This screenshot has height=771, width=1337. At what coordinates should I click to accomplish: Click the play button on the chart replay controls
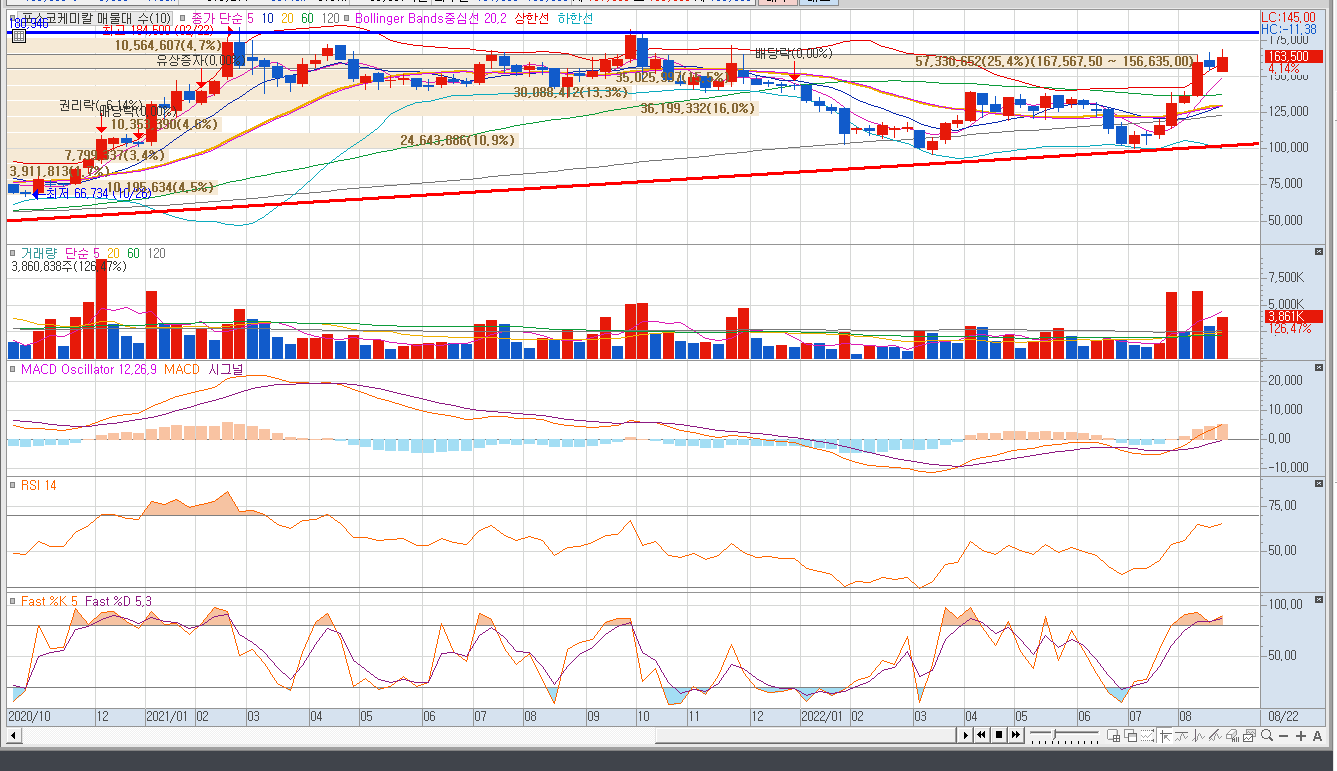[966, 735]
